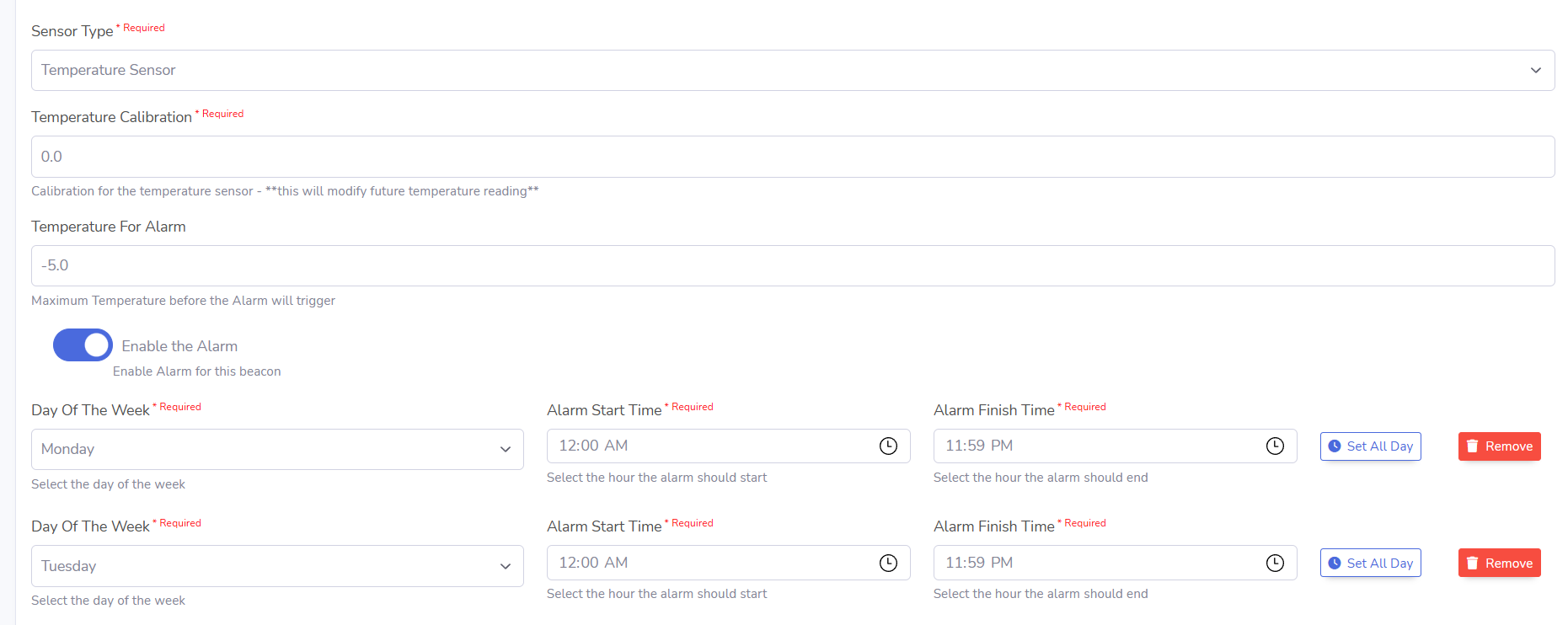Expand the Monday day of week dropdown

277,450
